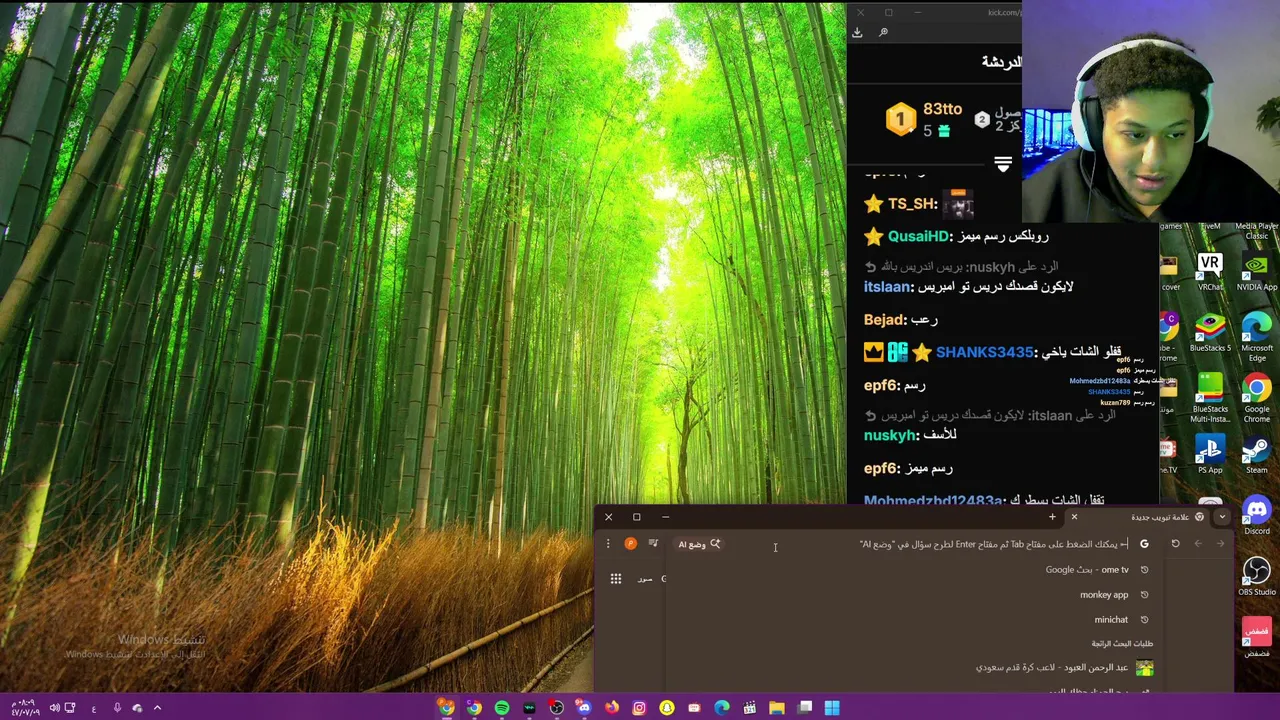Click username nuskyh in the chat
This screenshot has height=720, width=1280.
click(x=890, y=436)
